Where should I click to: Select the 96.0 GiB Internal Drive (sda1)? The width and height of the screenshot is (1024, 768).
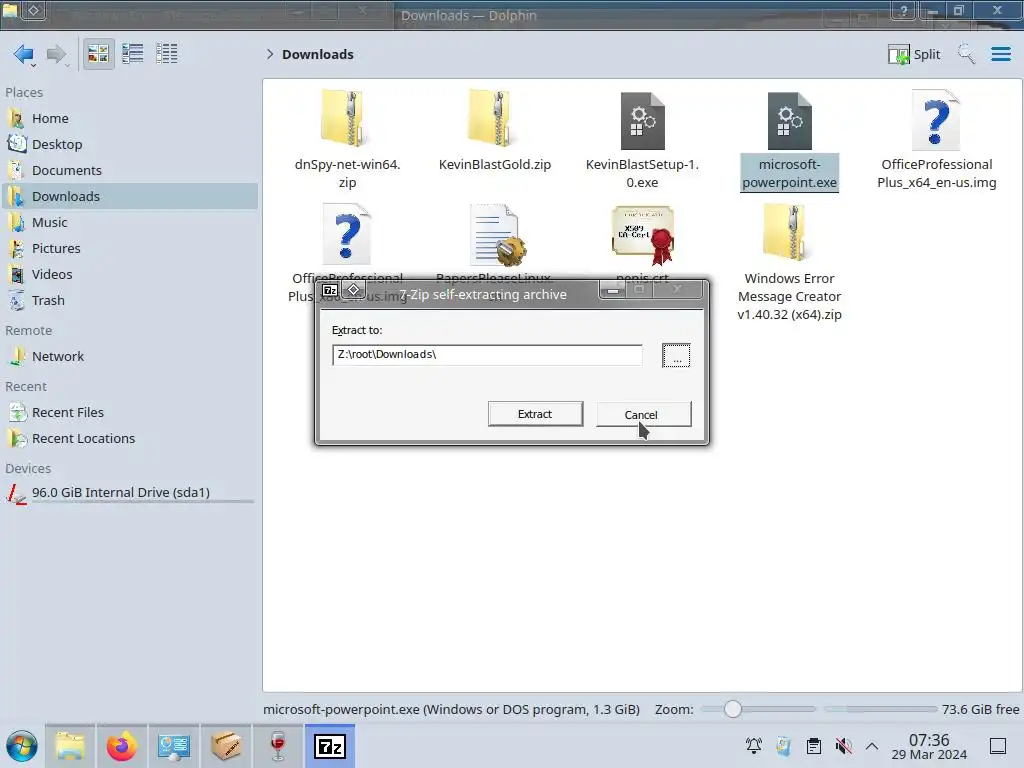129,493
